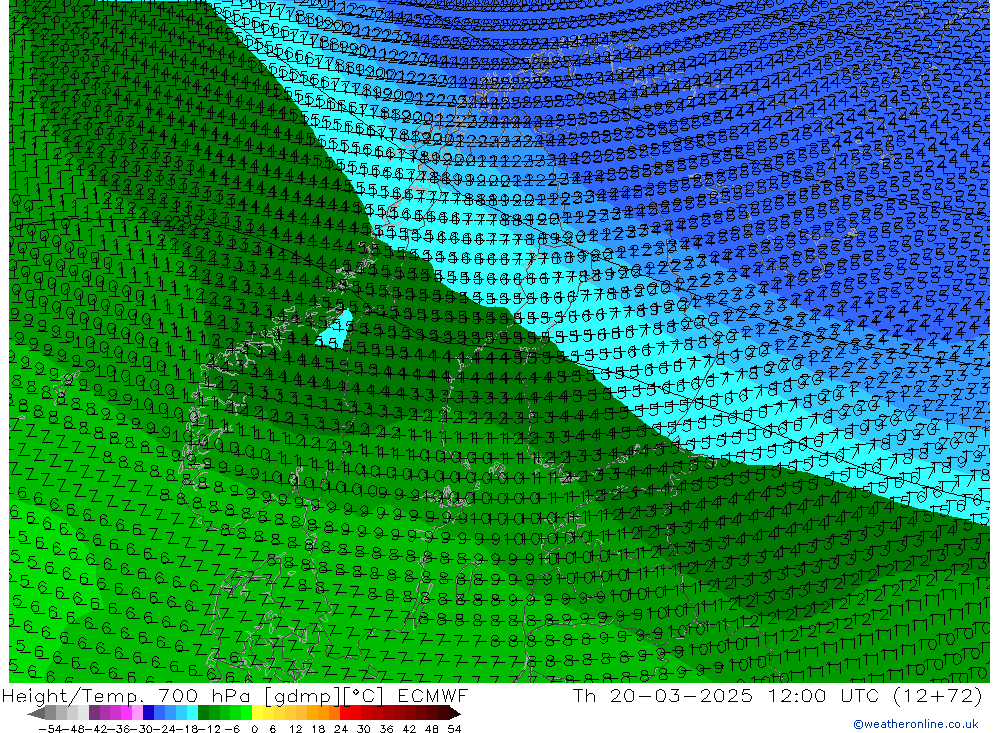The height and width of the screenshot is (733, 1000).
Task: Click the '-54' legend scale value
Action: point(50,729)
